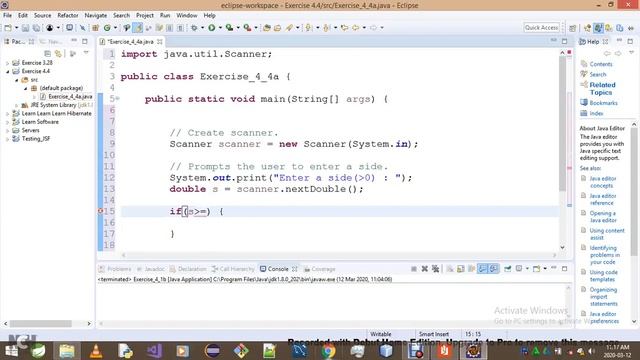
Task: Open the Window menu
Action: tap(187, 16)
